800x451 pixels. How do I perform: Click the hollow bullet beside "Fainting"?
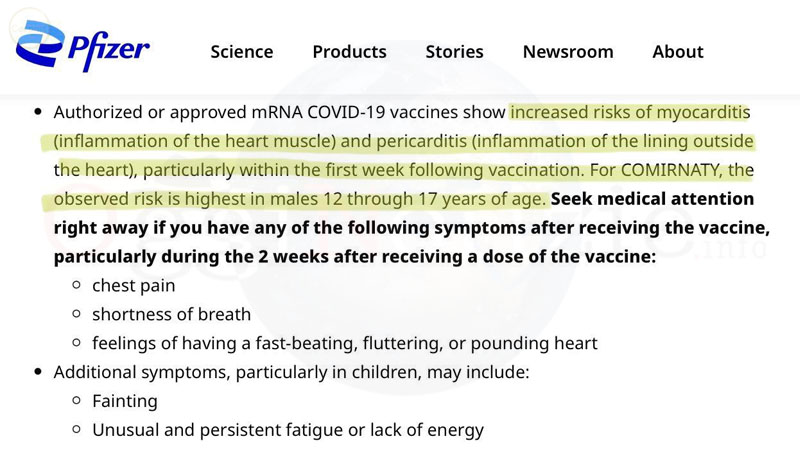point(77,402)
